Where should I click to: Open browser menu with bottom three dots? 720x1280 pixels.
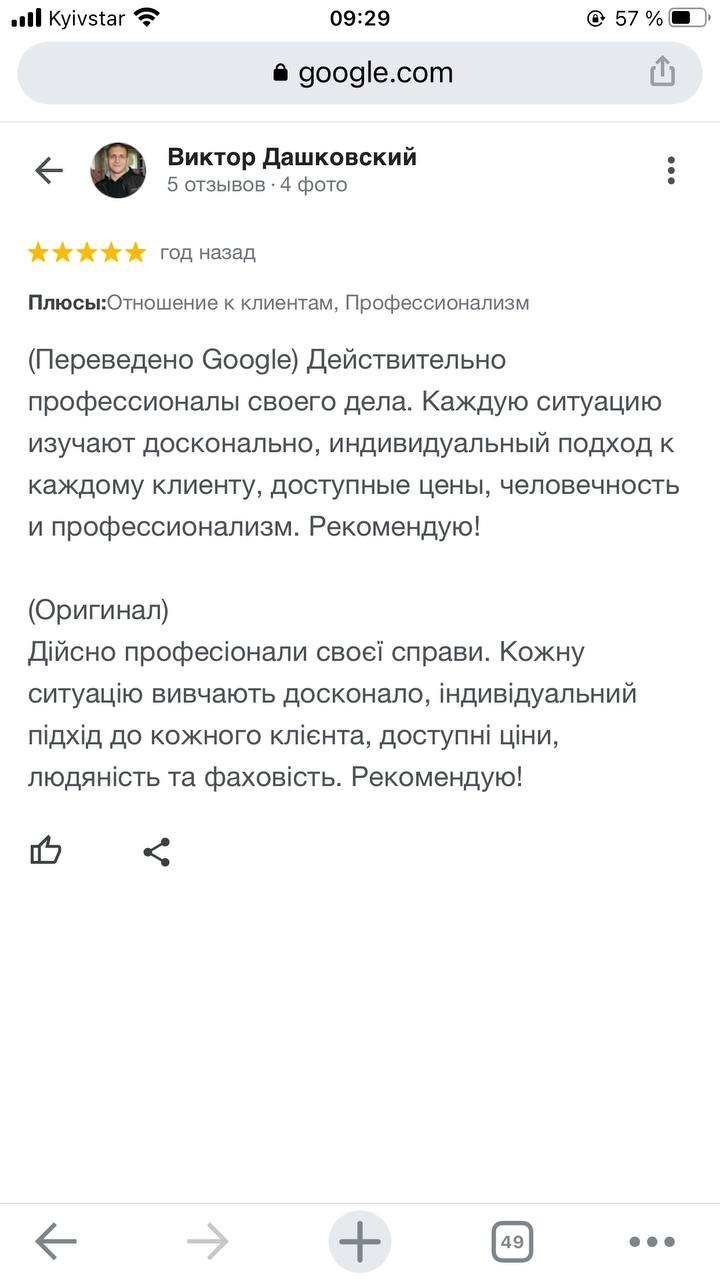[652, 1242]
